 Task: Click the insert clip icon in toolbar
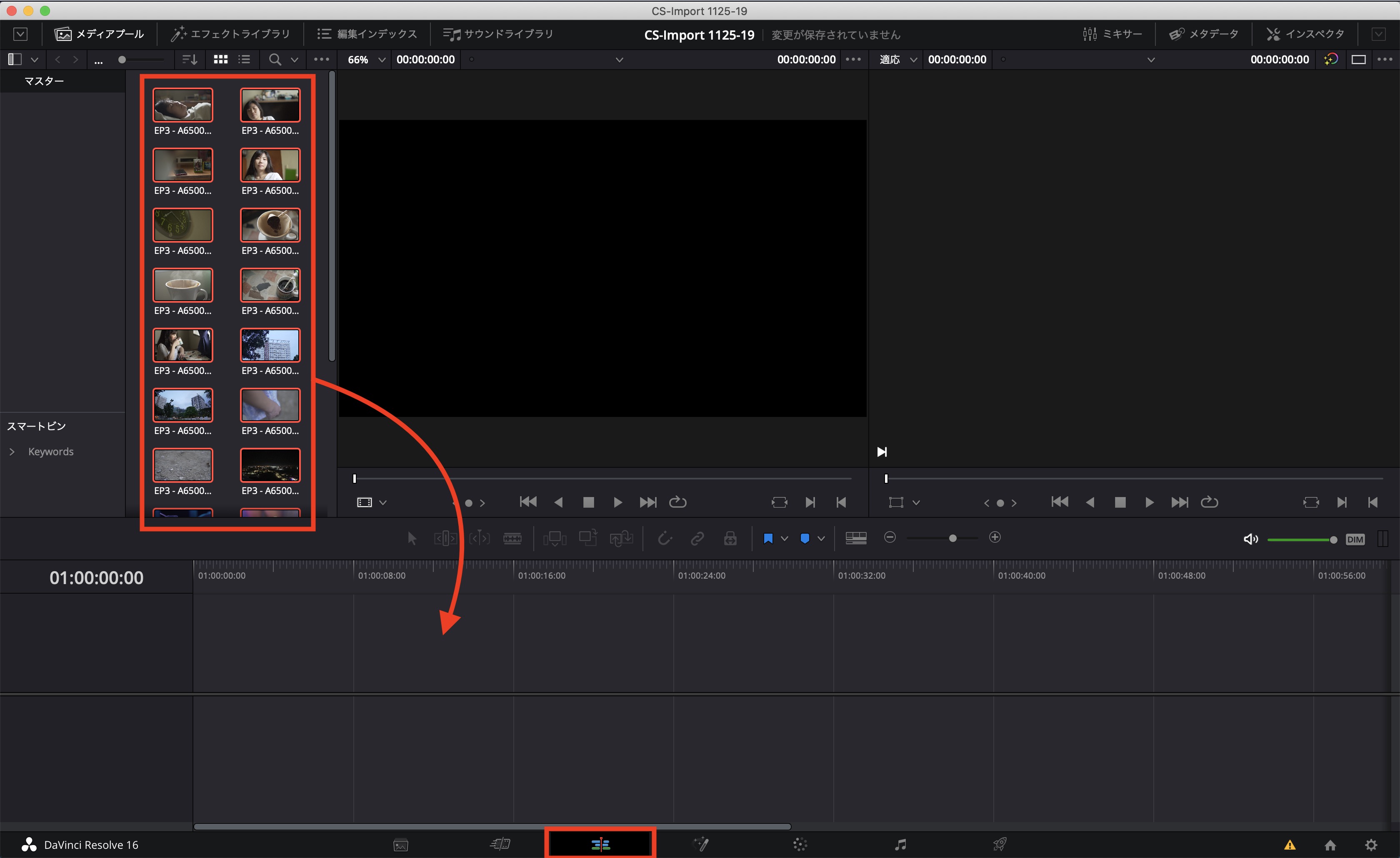tap(555, 538)
